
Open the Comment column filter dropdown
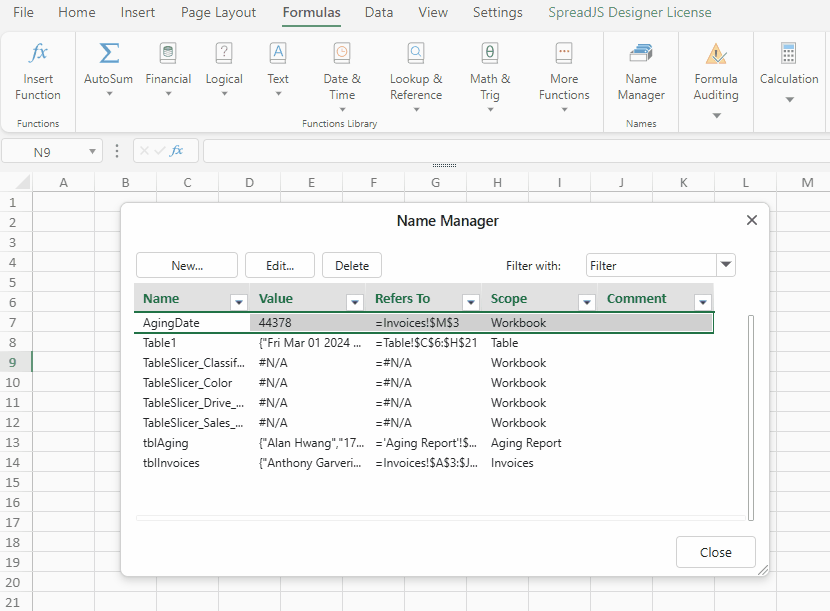pos(703,302)
